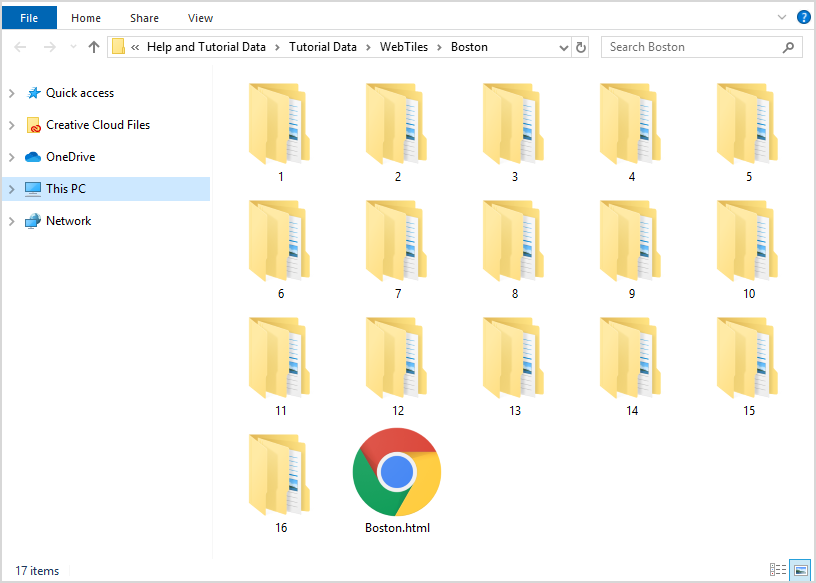The image size is (816, 583).
Task: Go forward with the right arrow
Action: pos(49,47)
